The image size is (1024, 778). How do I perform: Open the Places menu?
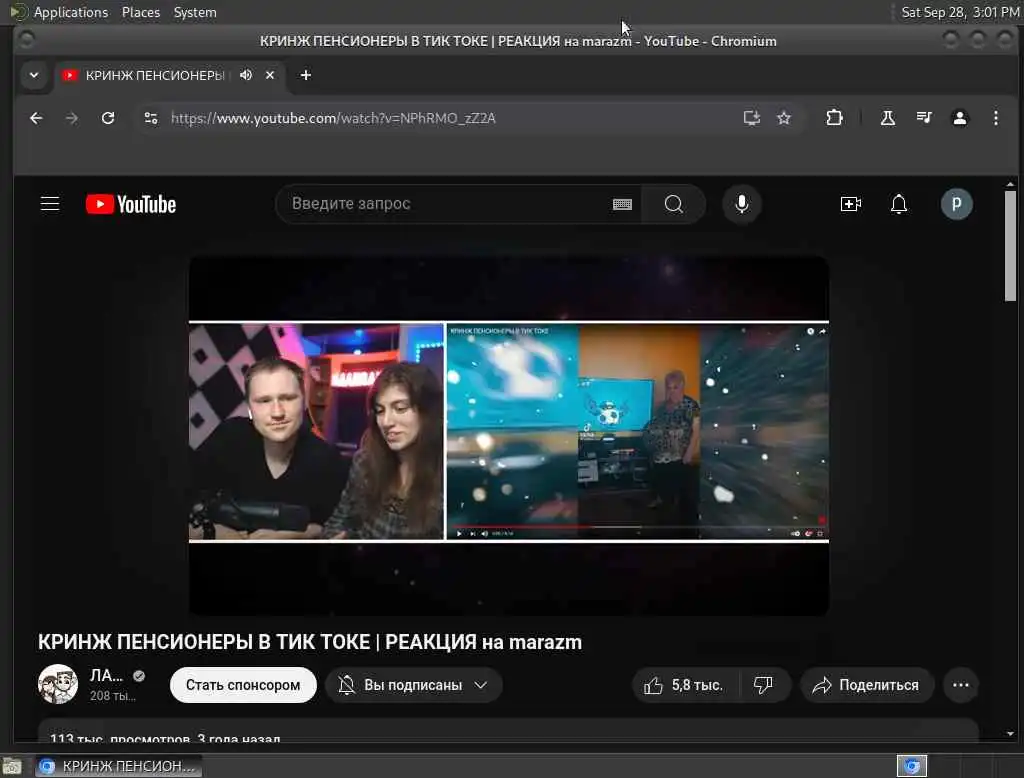point(141,12)
